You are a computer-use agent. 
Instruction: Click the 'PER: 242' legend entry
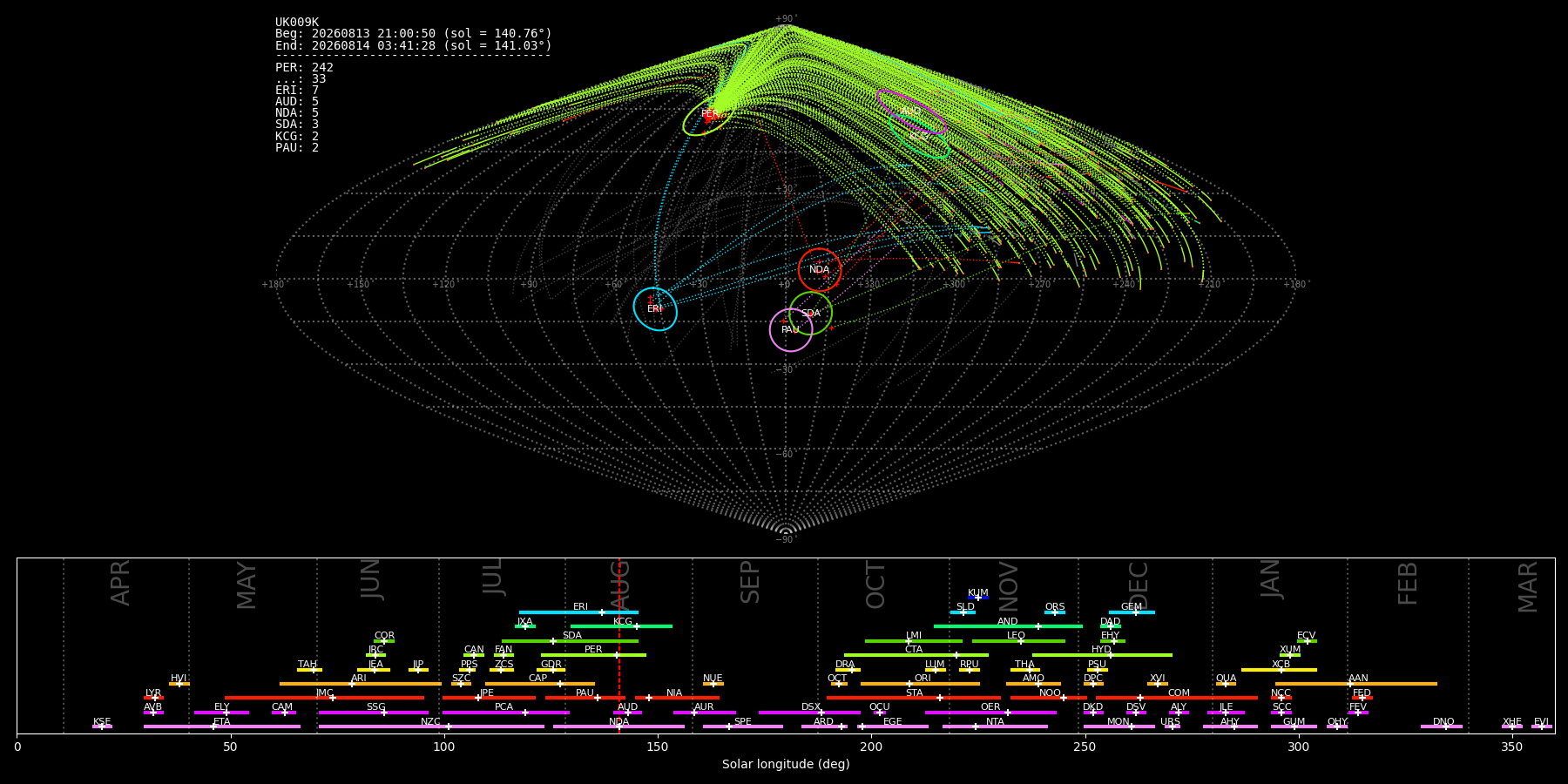304,67
